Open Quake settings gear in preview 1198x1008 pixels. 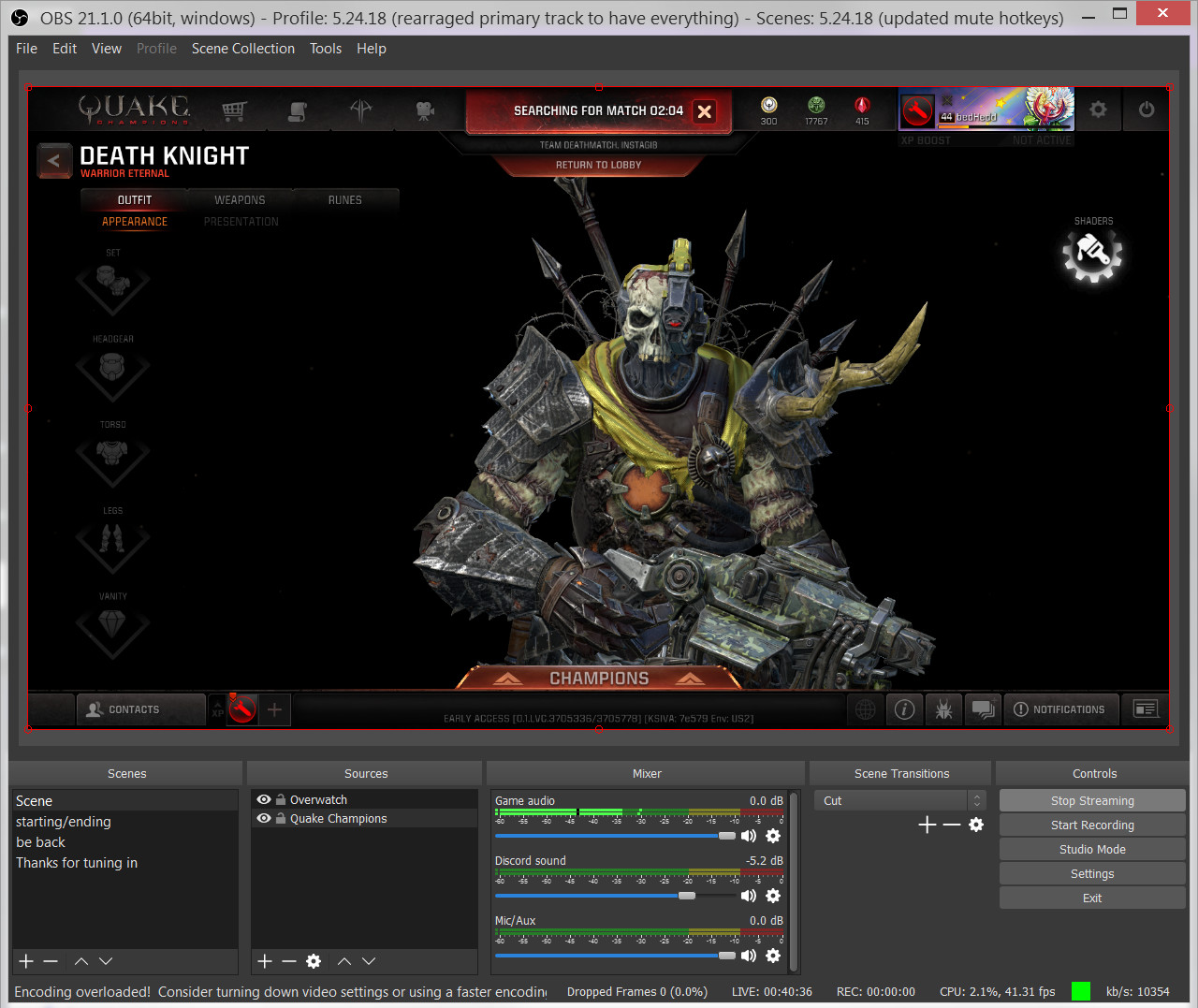click(x=1098, y=110)
